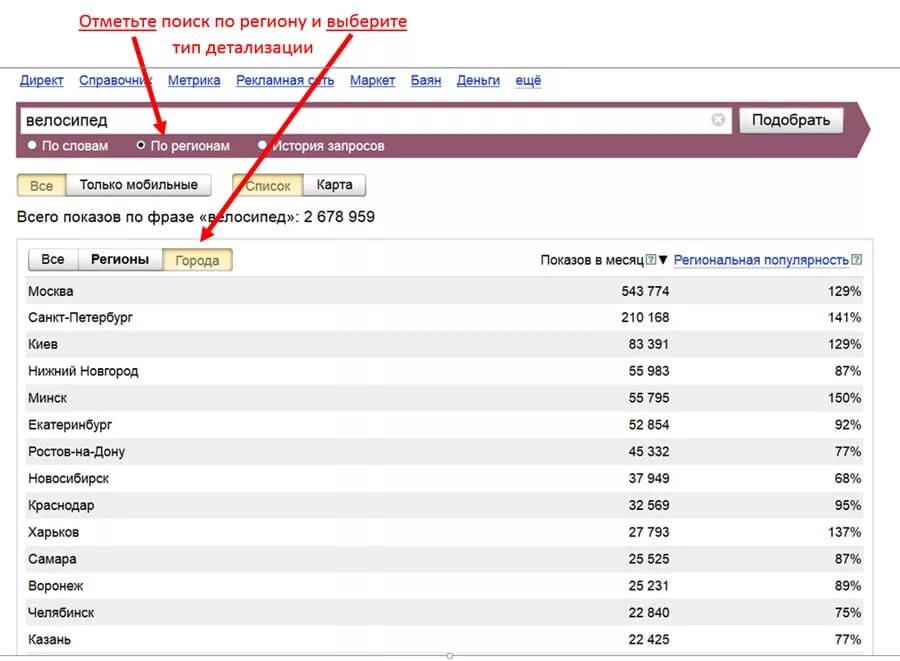Open the Директ link
The height and width of the screenshot is (661, 900).
pos(41,80)
